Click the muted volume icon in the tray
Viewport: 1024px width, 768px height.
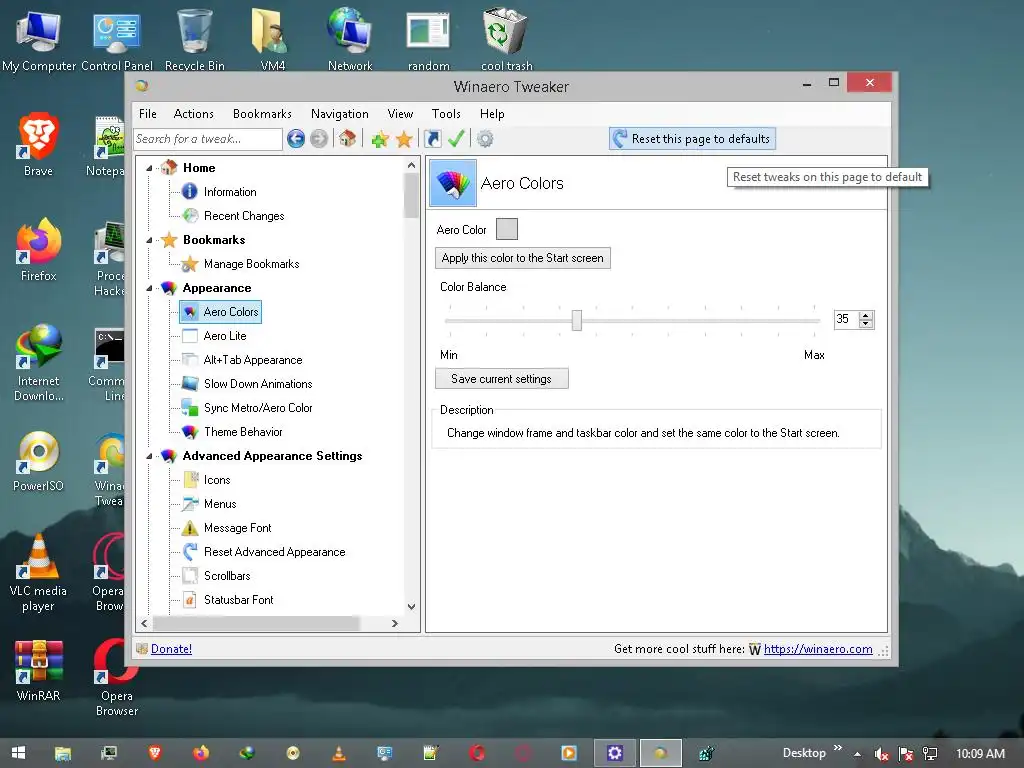[x=881, y=754]
